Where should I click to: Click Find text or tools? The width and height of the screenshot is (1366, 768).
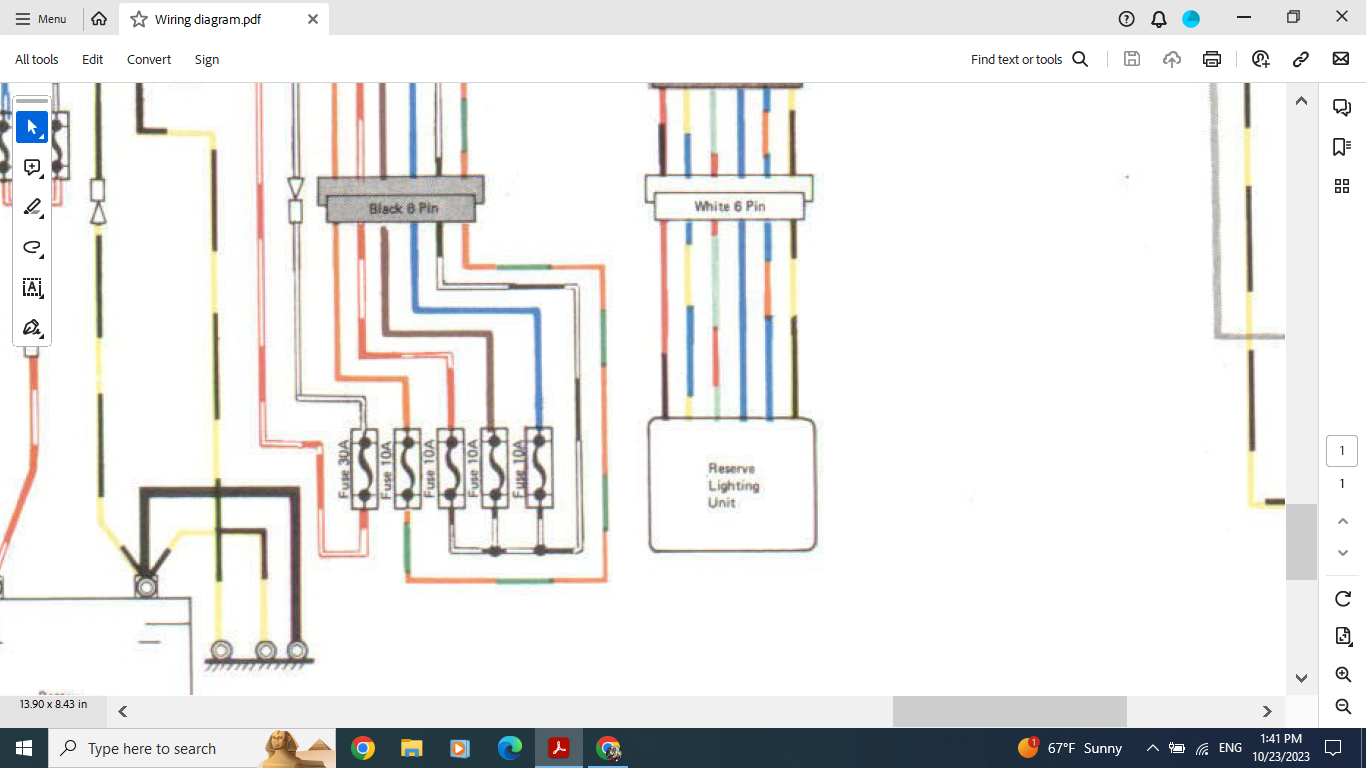click(x=1029, y=60)
